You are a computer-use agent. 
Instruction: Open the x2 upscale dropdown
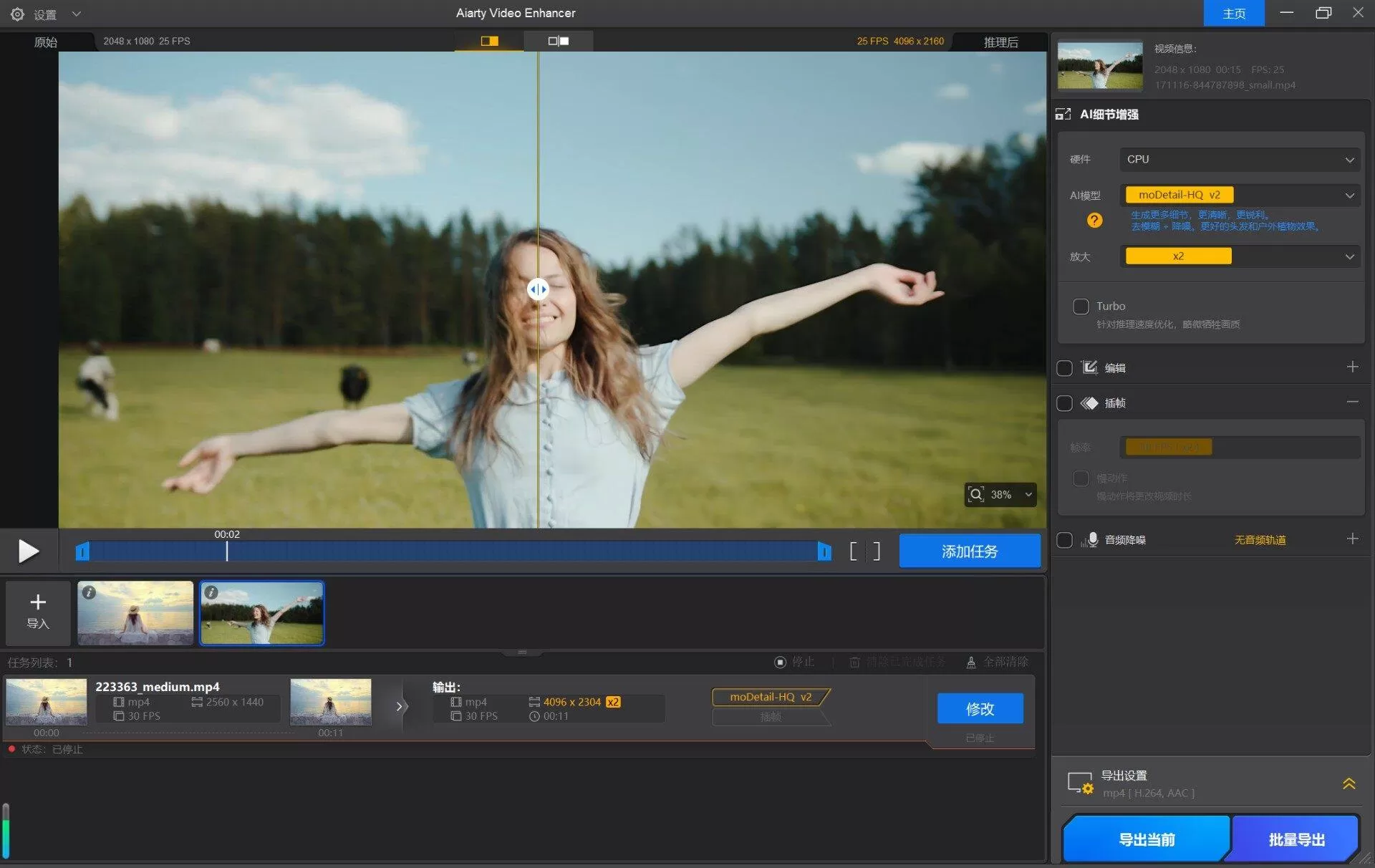point(1239,256)
